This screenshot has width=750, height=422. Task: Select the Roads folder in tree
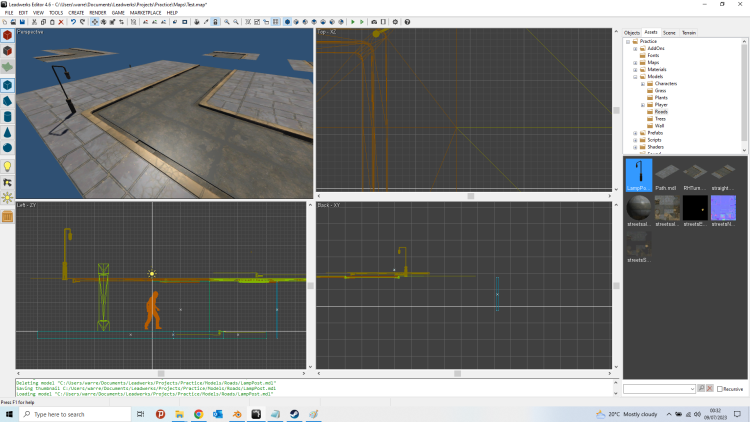click(660, 111)
